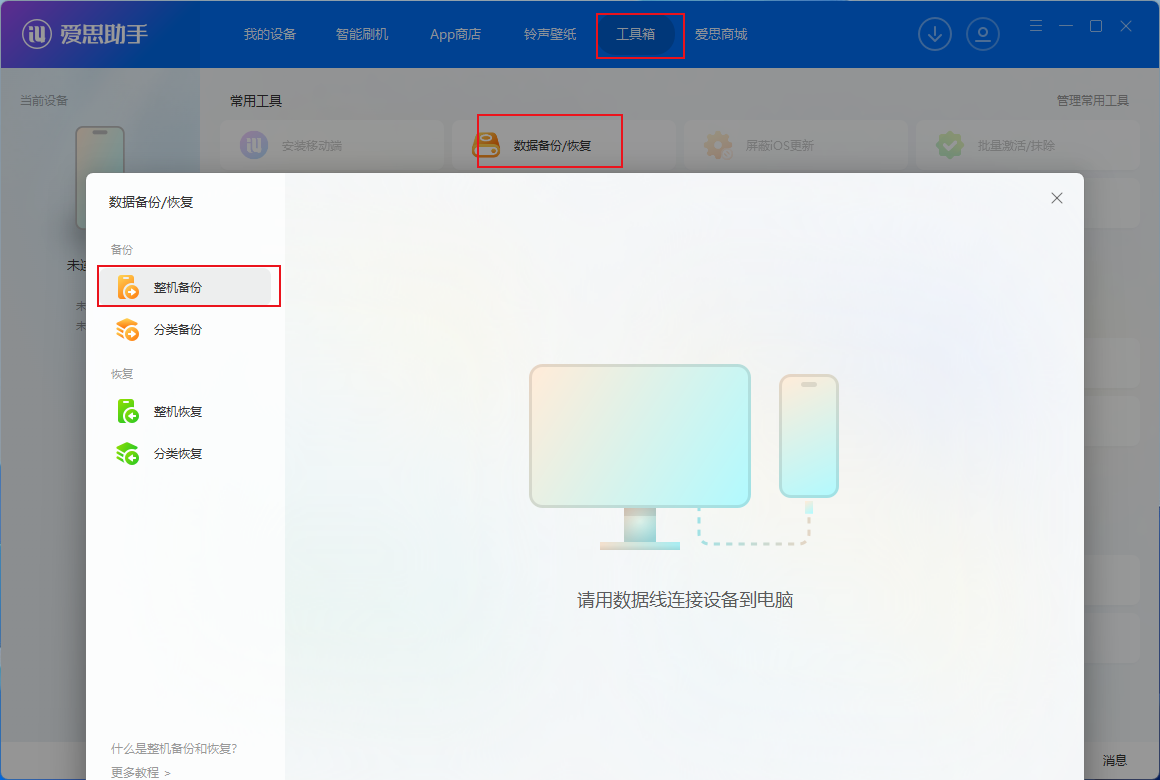
Task: Click 管理常用工具 link
Action: pyautogui.click(x=1092, y=101)
